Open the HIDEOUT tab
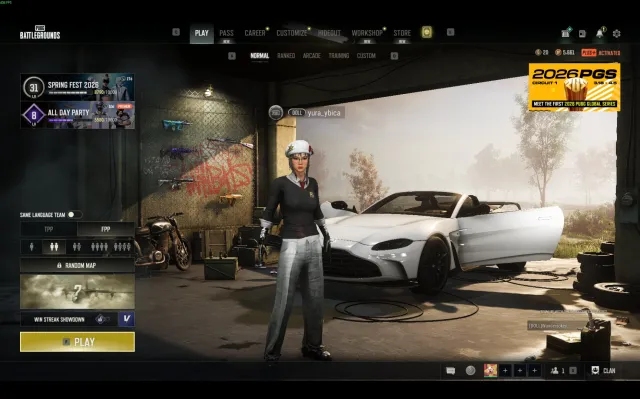This screenshot has width=640, height=399. pos(329,33)
